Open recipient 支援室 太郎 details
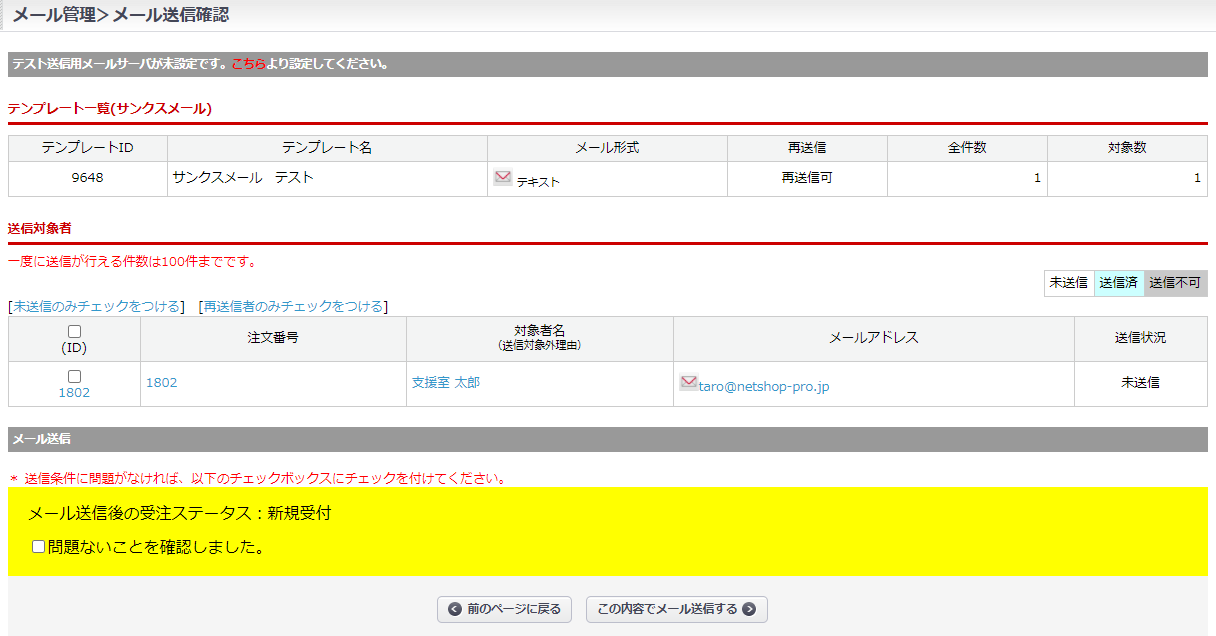Viewport: 1216px width, 636px height. pos(445,383)
